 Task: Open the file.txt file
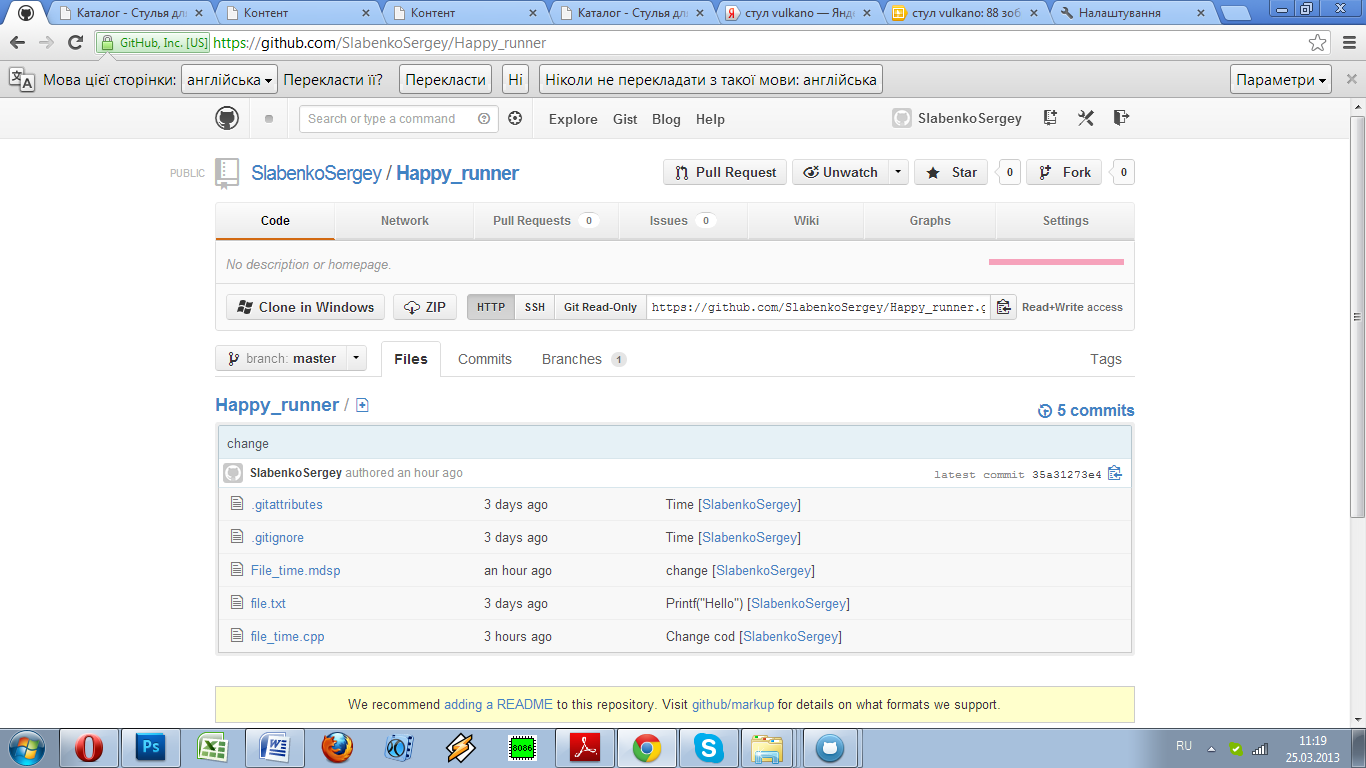coord(268,603)
